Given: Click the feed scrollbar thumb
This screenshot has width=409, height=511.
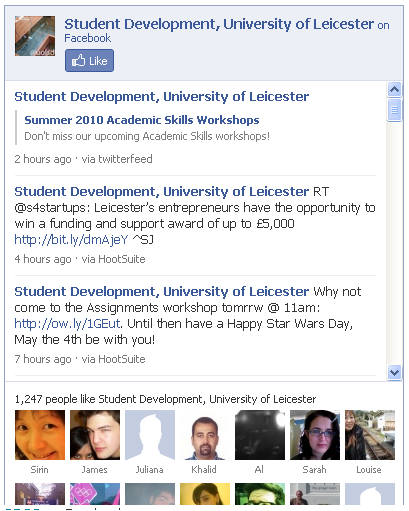Looking at the screenshot, I should tap(395, 110).
